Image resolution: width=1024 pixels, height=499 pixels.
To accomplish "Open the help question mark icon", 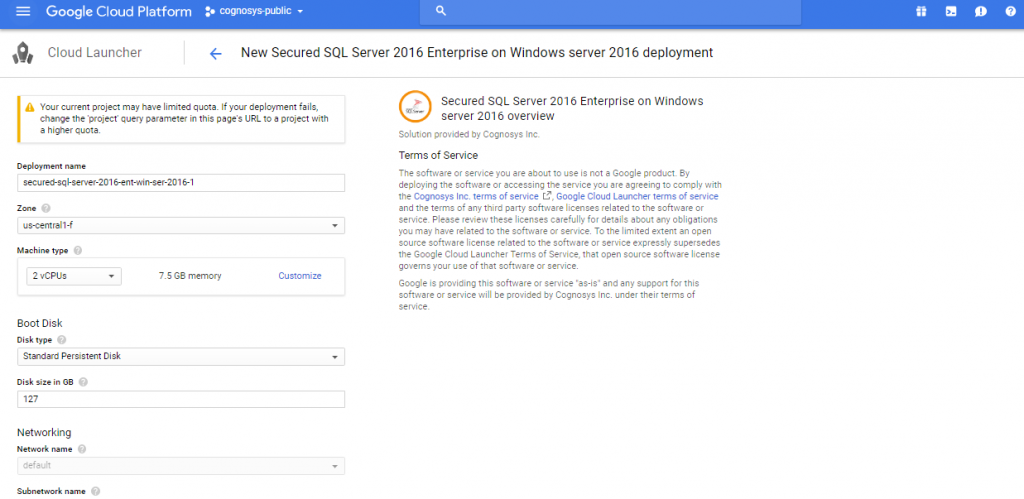I will pyautogui.click(x=1010, y=11).
